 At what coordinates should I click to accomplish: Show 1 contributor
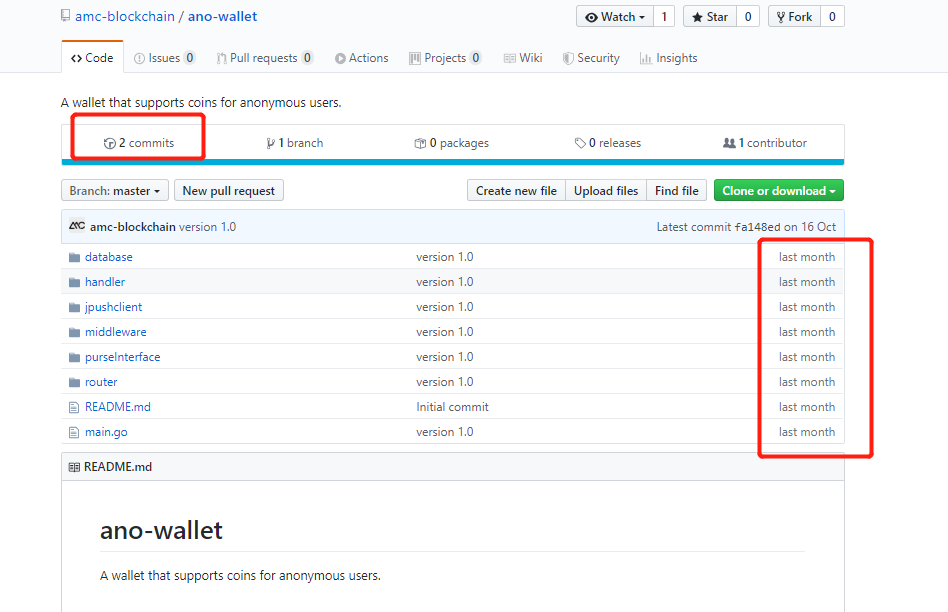point(765,143)
